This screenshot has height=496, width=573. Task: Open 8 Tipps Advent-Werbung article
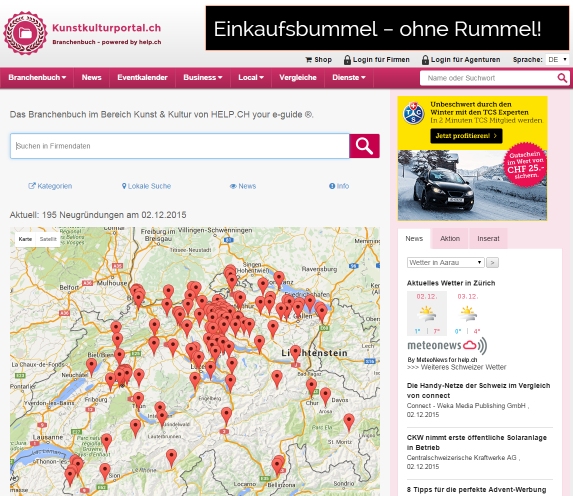477,490
